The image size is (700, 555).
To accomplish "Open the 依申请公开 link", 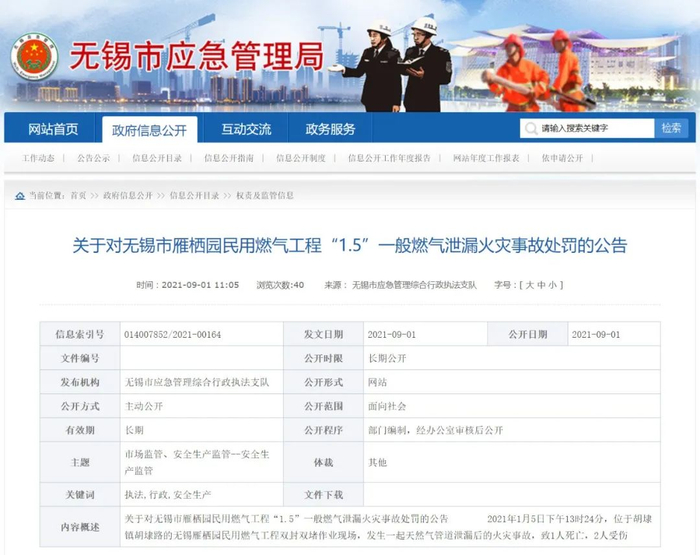I will (x=562, y=158).
